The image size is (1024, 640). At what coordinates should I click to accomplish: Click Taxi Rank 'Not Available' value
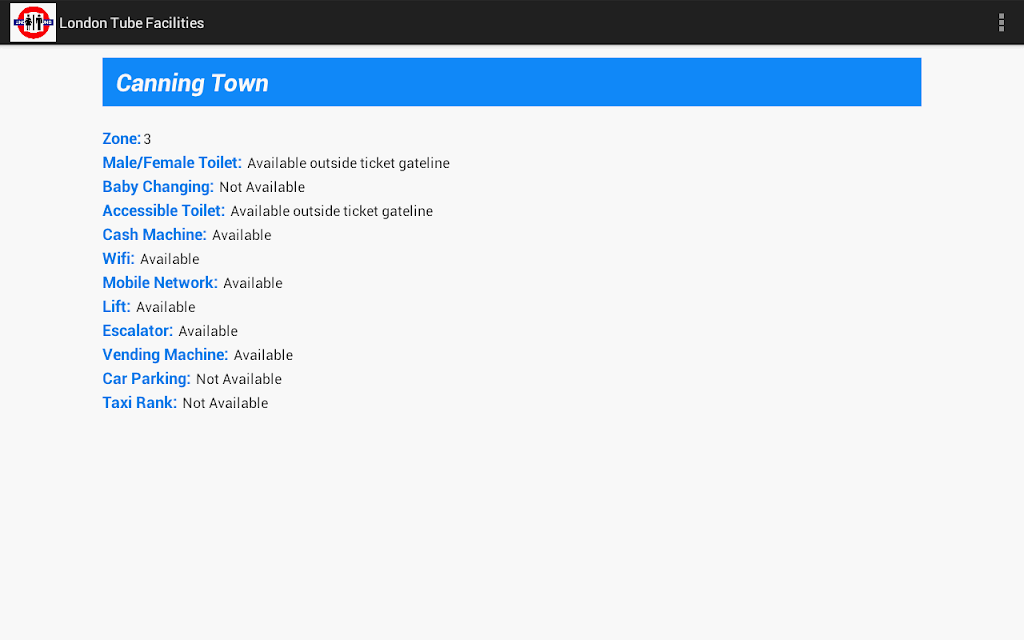pyautogui.click(x=225, y=403)
